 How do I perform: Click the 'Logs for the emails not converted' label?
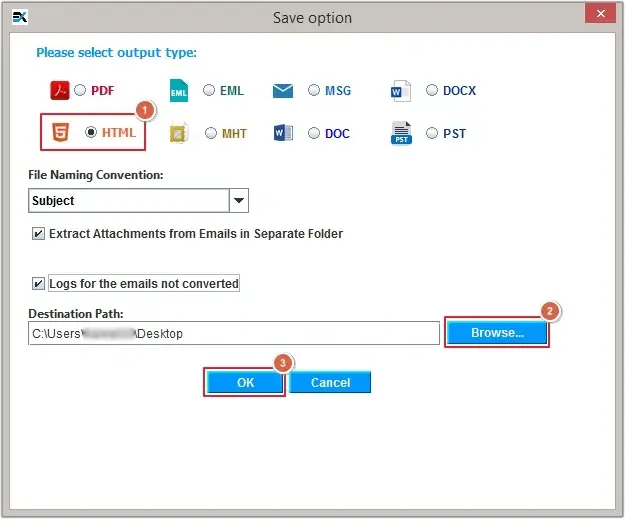click(144, 284)
